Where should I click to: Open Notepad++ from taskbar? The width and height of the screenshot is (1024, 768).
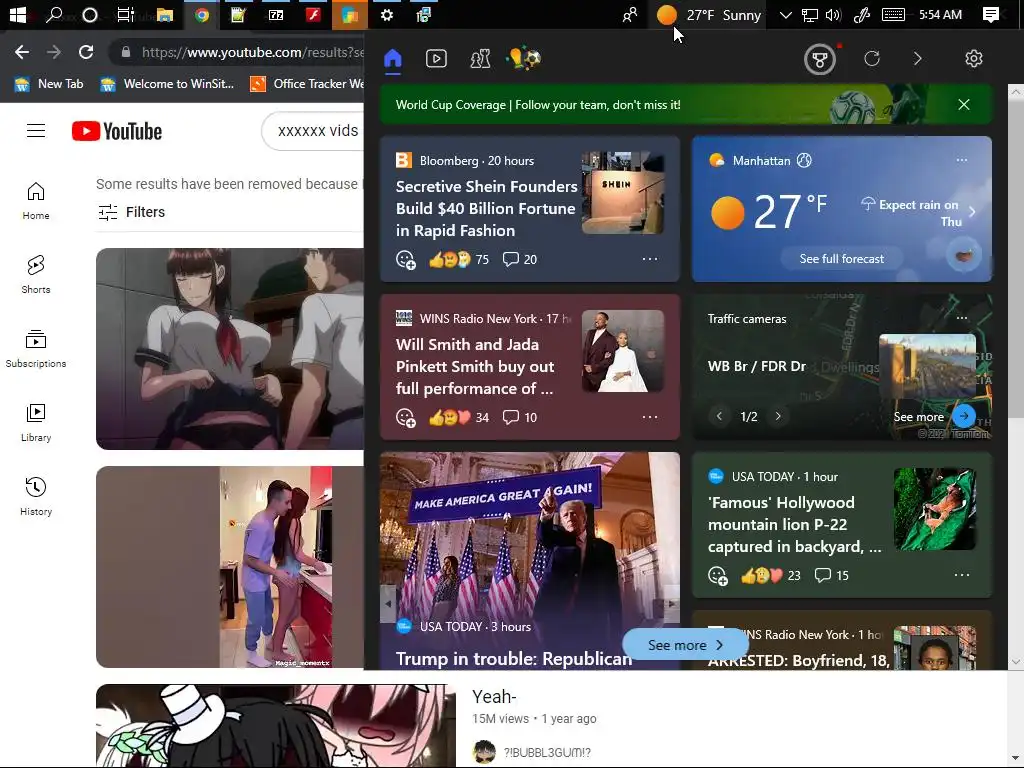click(x=238, y=14)
